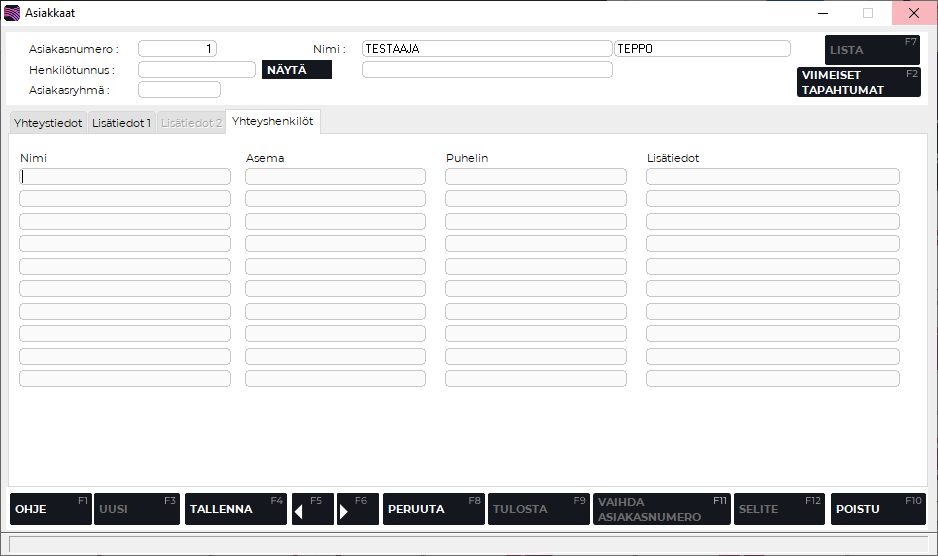Save with the TALLENNA button
The image size is (938, 556).
coord(235,509)
